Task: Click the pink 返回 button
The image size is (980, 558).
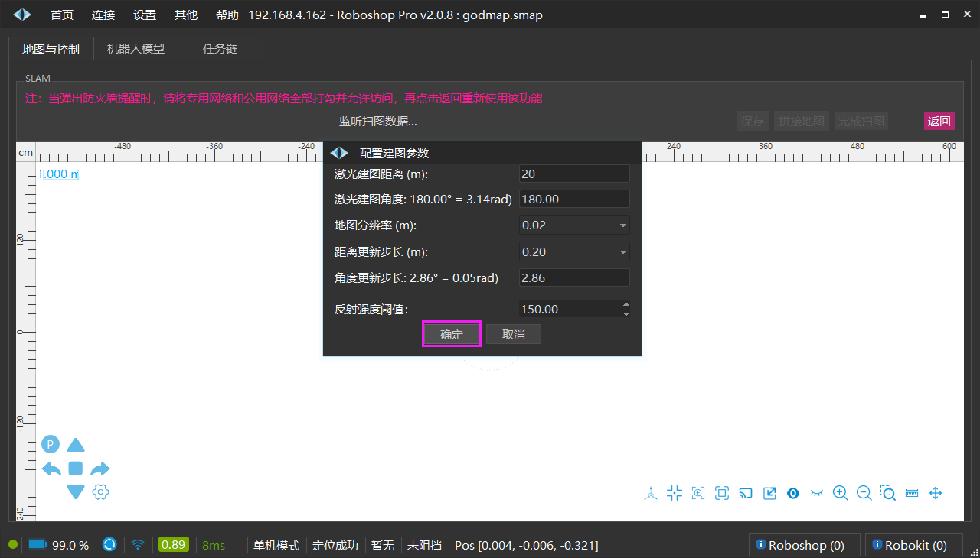Action: point(938,121)
